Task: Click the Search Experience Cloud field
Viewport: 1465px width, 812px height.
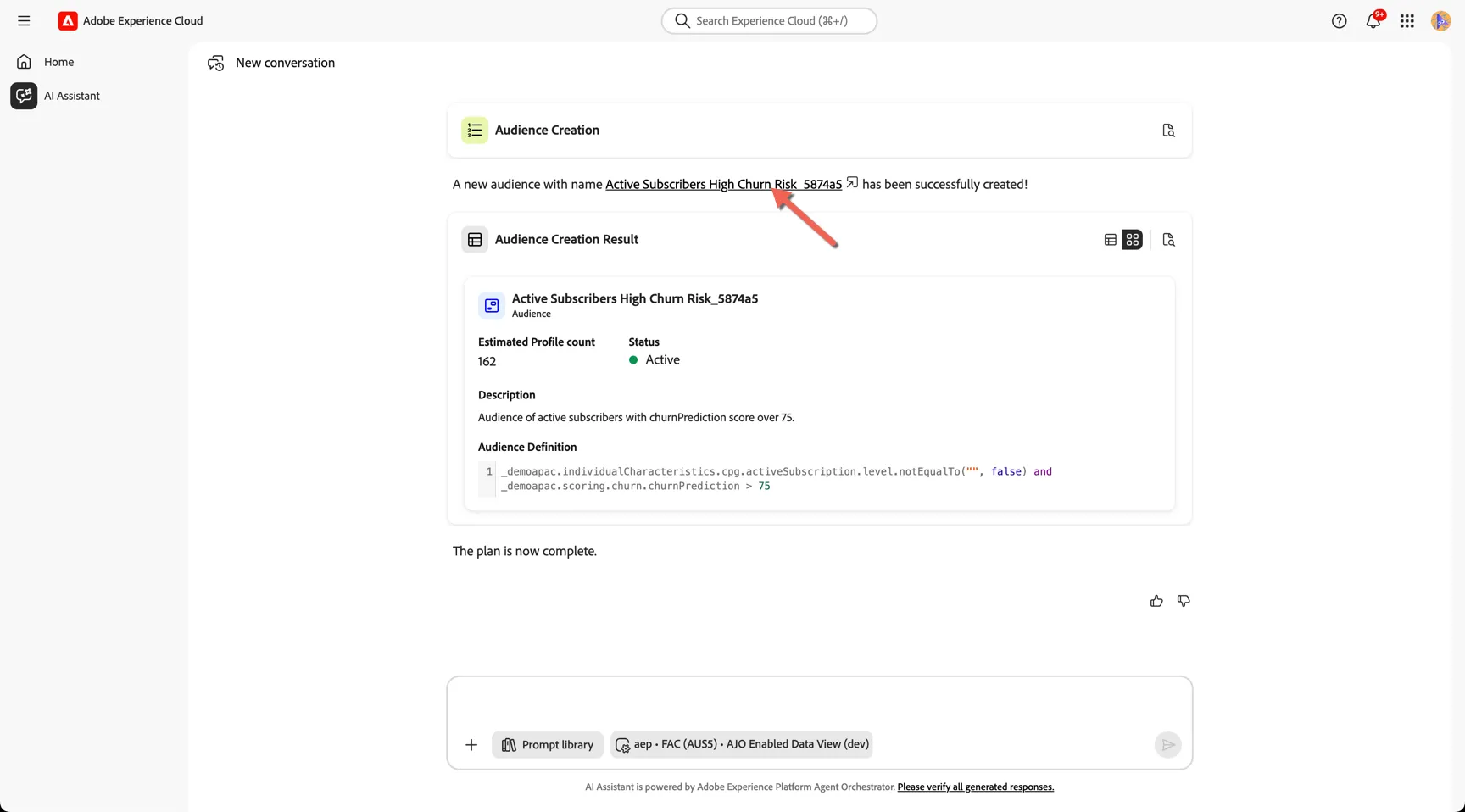Action: [769, 21]
